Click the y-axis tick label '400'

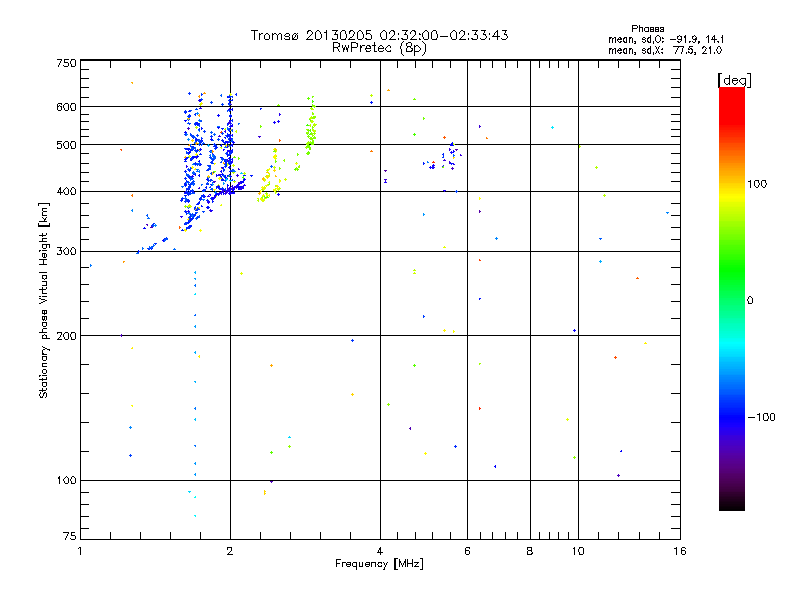(x=66, y=192)
